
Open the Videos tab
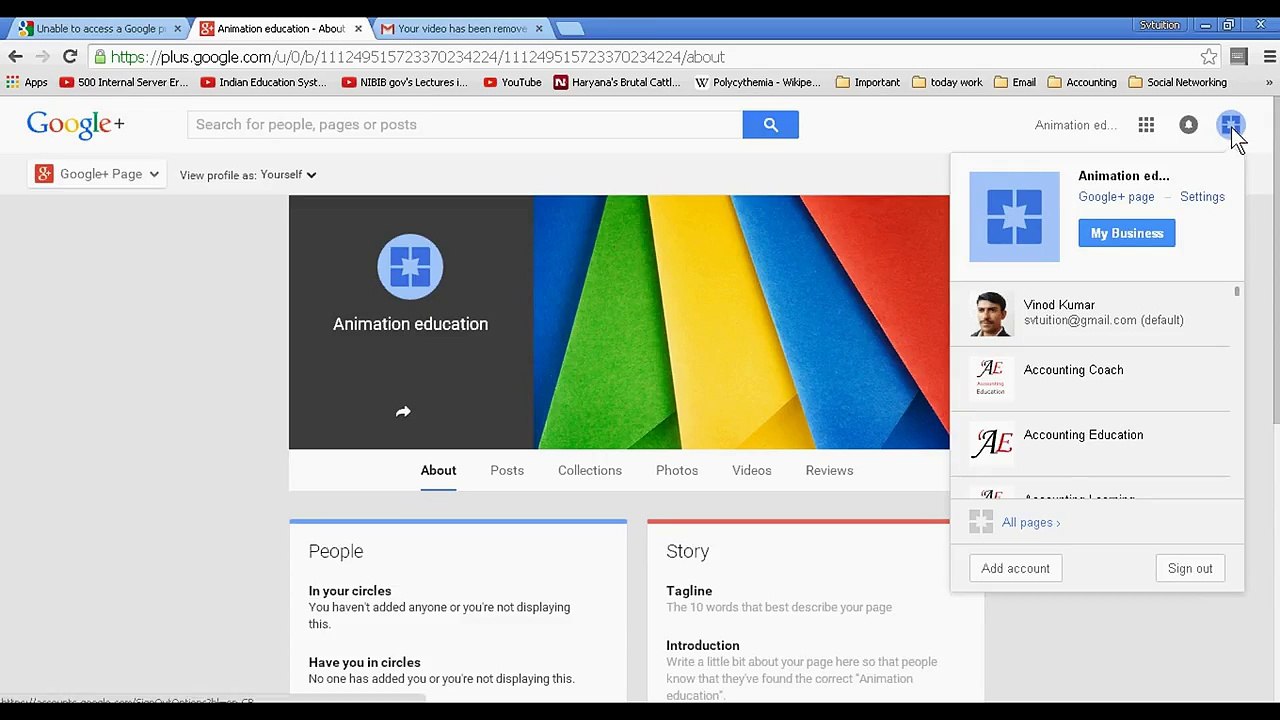click(752, 471)
